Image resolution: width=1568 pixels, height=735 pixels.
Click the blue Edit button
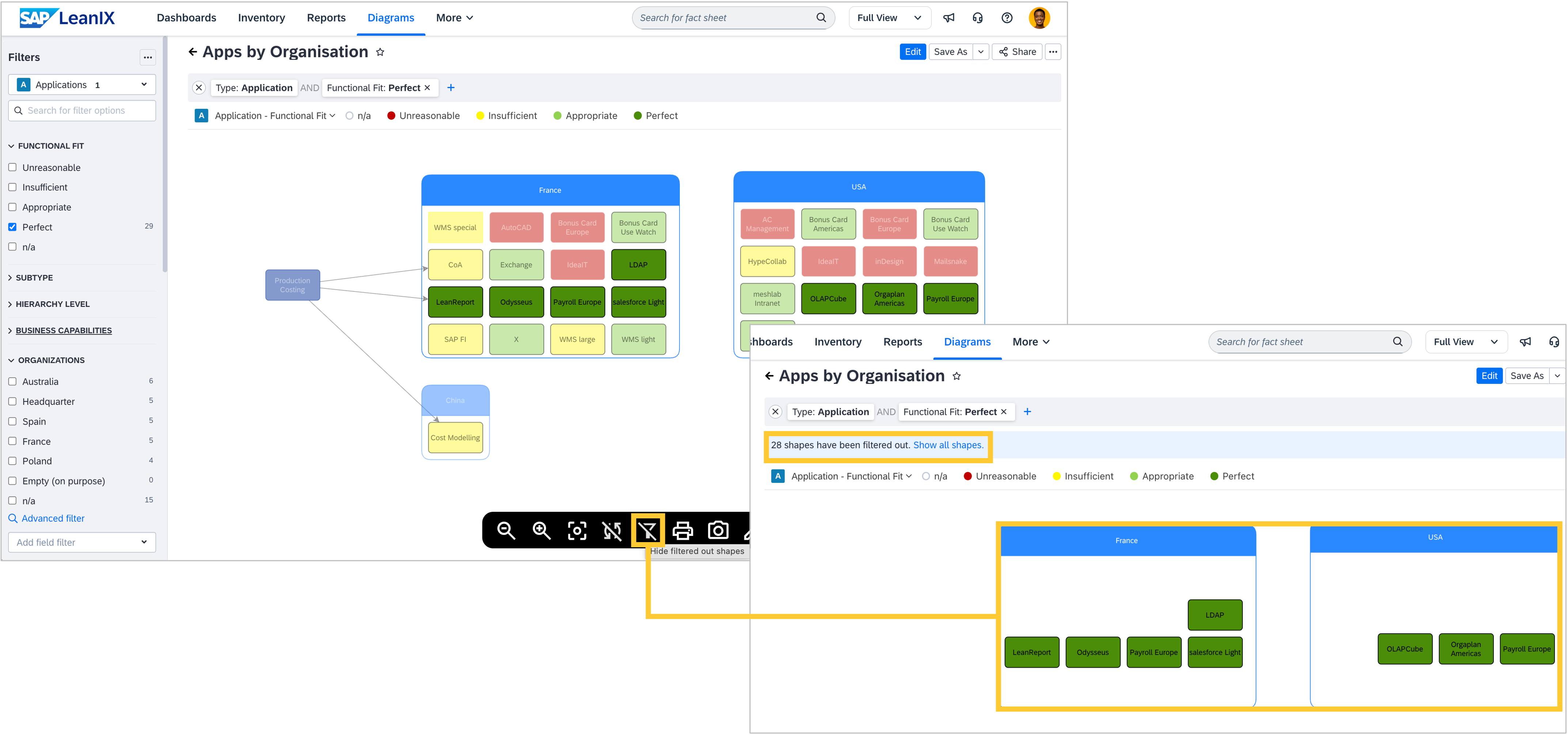coord(912,52)
